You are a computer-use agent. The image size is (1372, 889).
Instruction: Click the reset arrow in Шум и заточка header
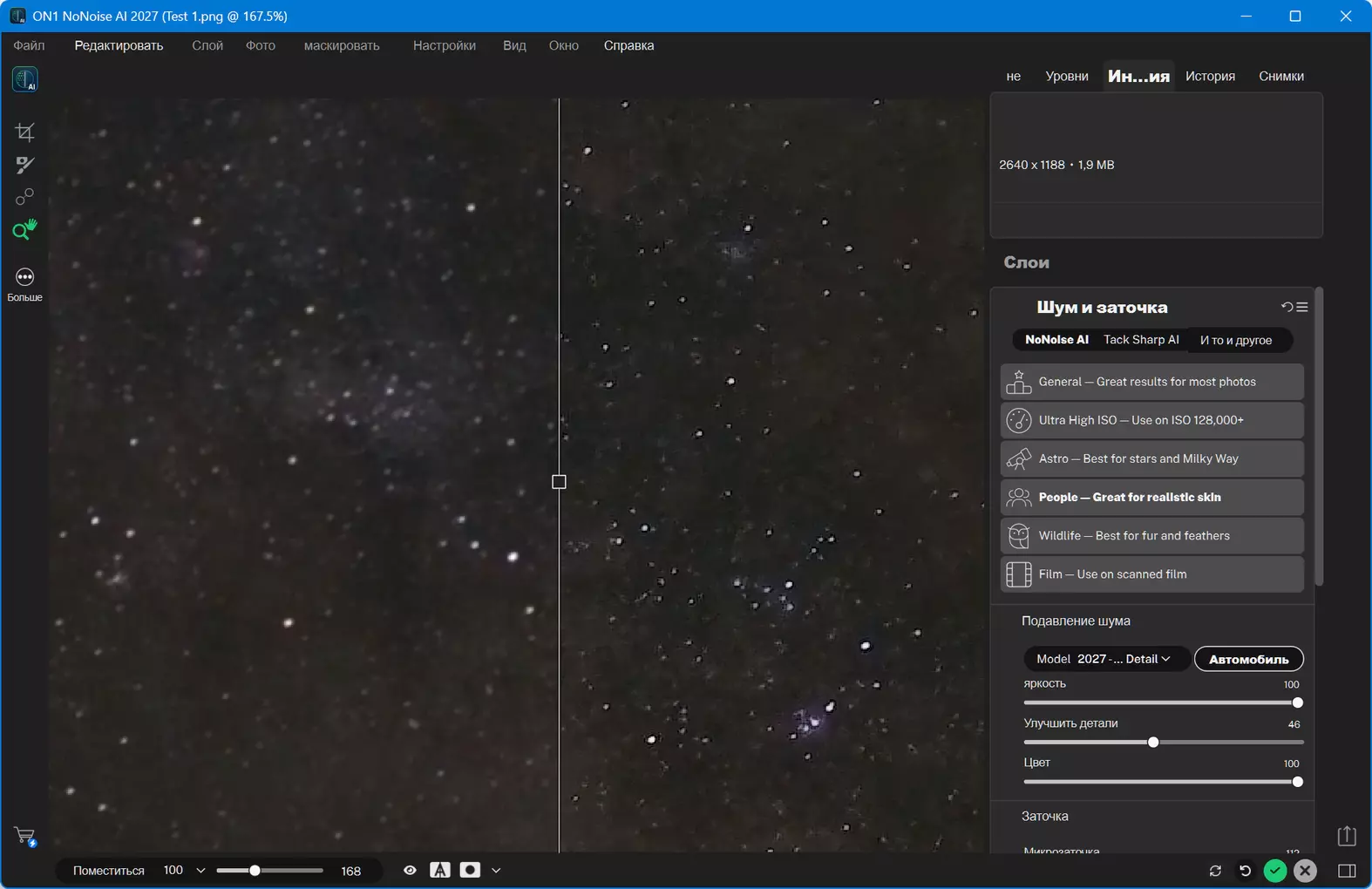[1287, 307]
